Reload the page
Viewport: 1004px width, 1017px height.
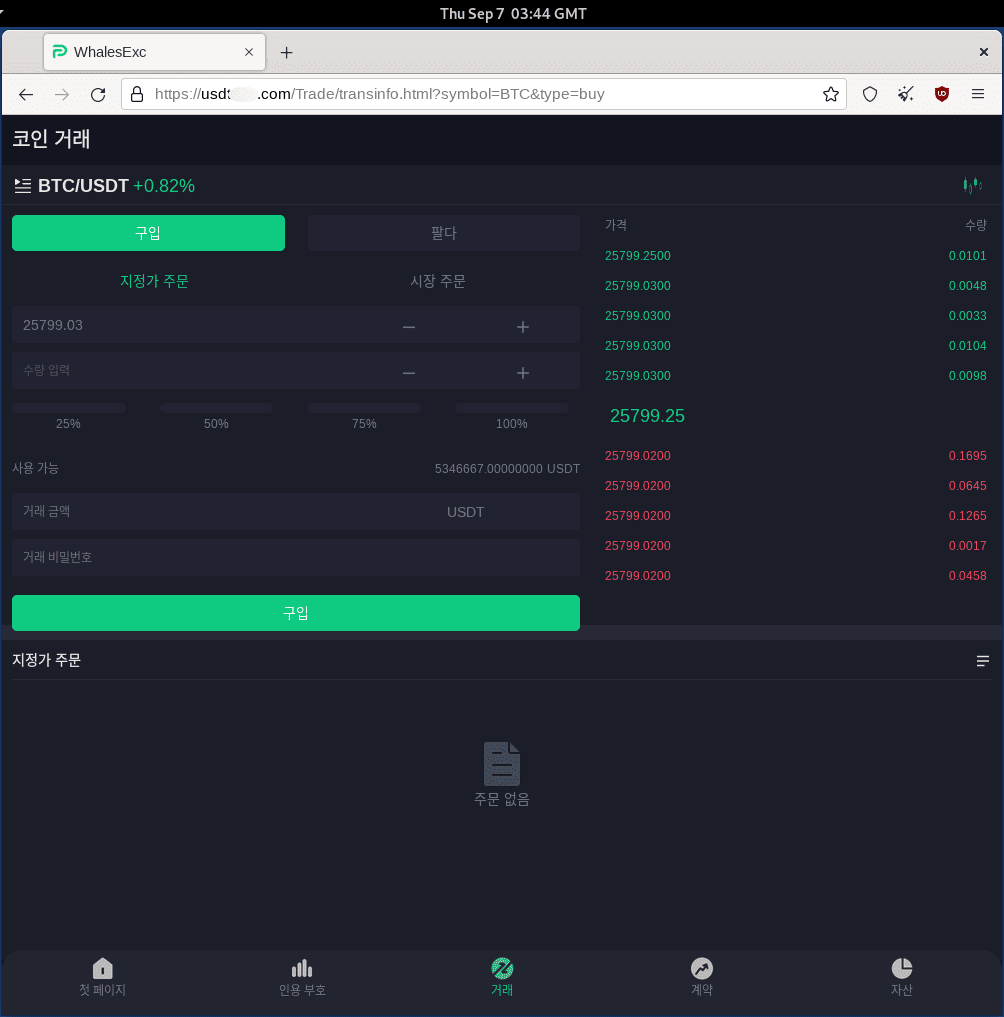coord(98,95)
